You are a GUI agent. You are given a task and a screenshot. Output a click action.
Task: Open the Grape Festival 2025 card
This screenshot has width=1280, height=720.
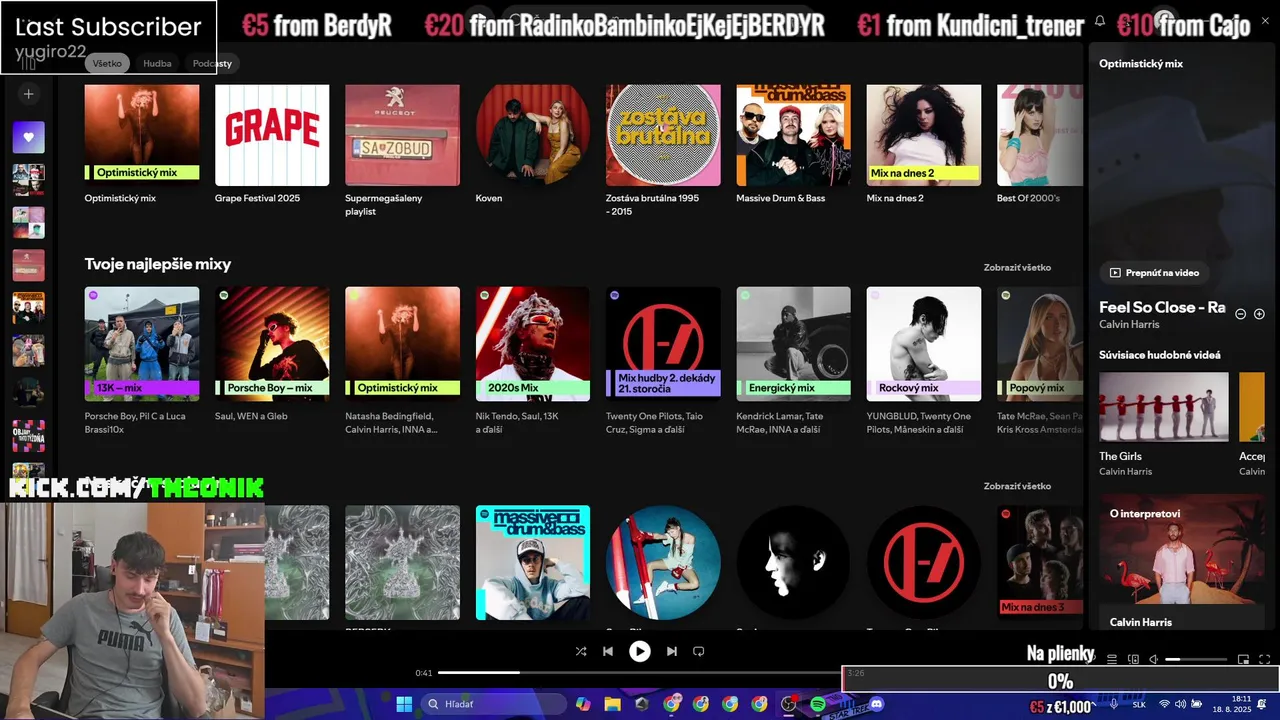pyautogui.click(x=272, y=145)
